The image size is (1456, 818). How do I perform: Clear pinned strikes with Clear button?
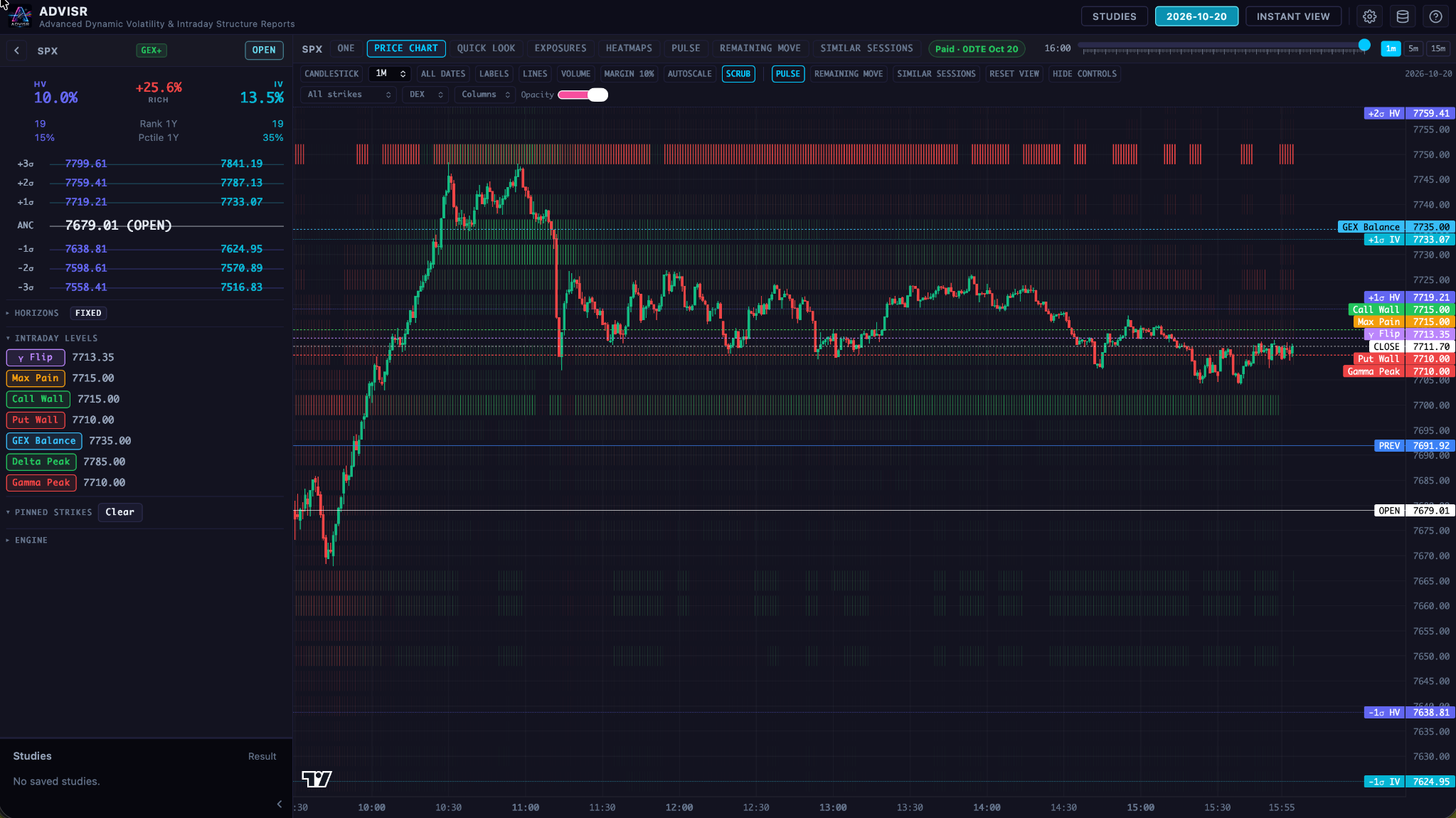click(119, 512)
